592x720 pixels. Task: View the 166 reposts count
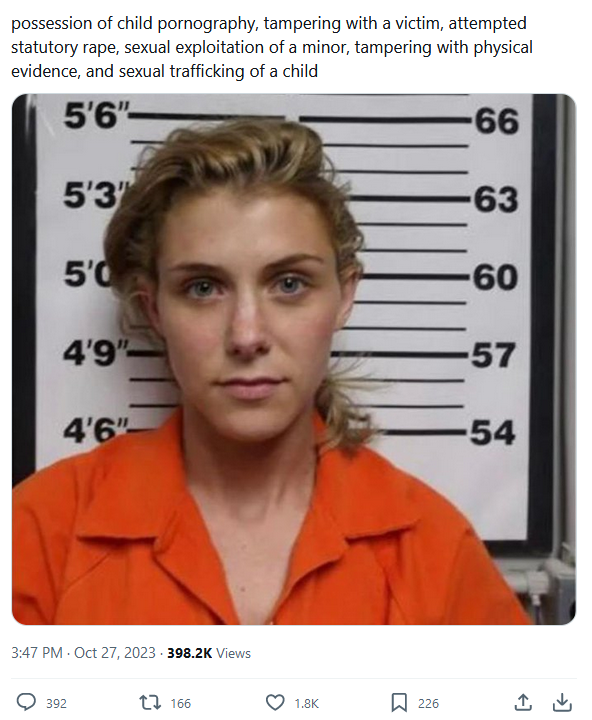(x=180, y=703)
